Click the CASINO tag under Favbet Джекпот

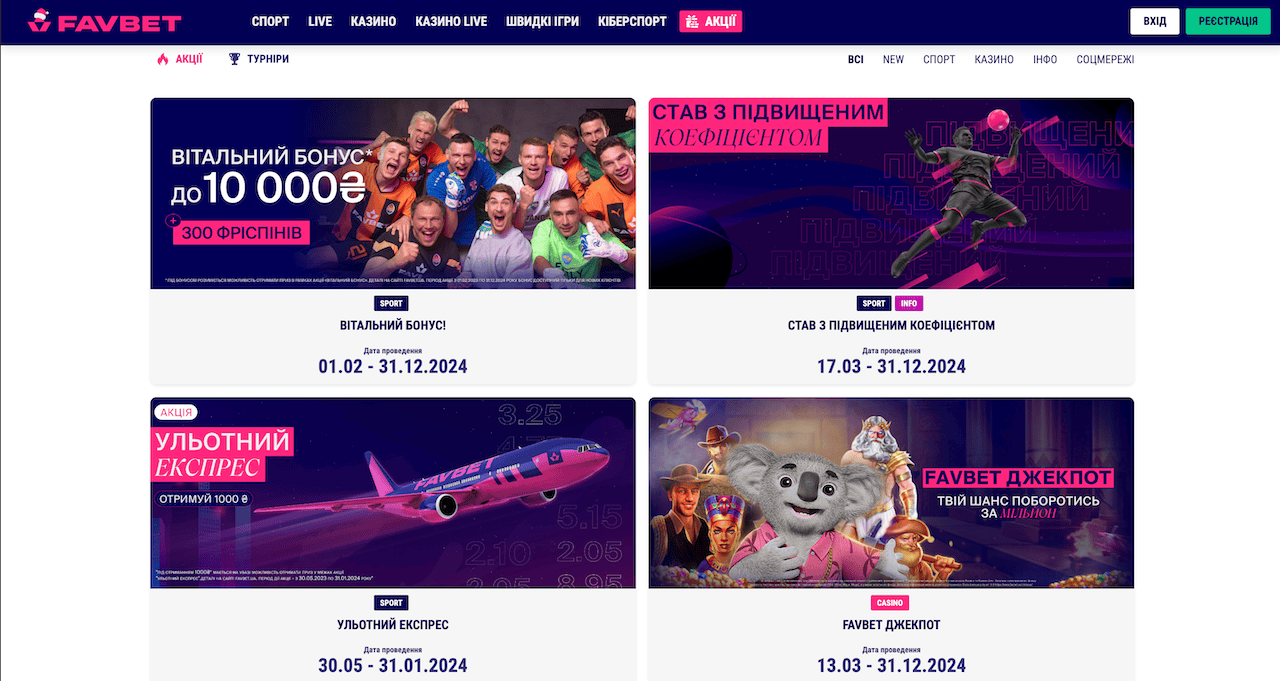(890, 603)
